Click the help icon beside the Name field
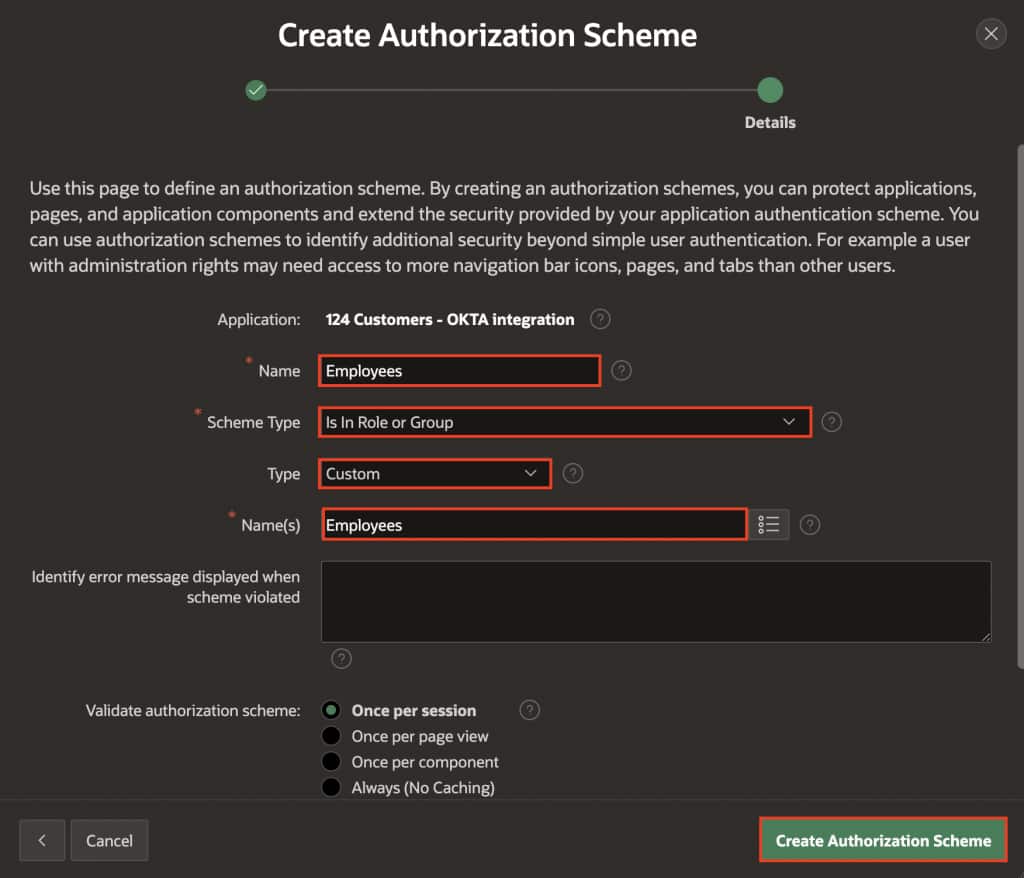 tap(621, 370)
